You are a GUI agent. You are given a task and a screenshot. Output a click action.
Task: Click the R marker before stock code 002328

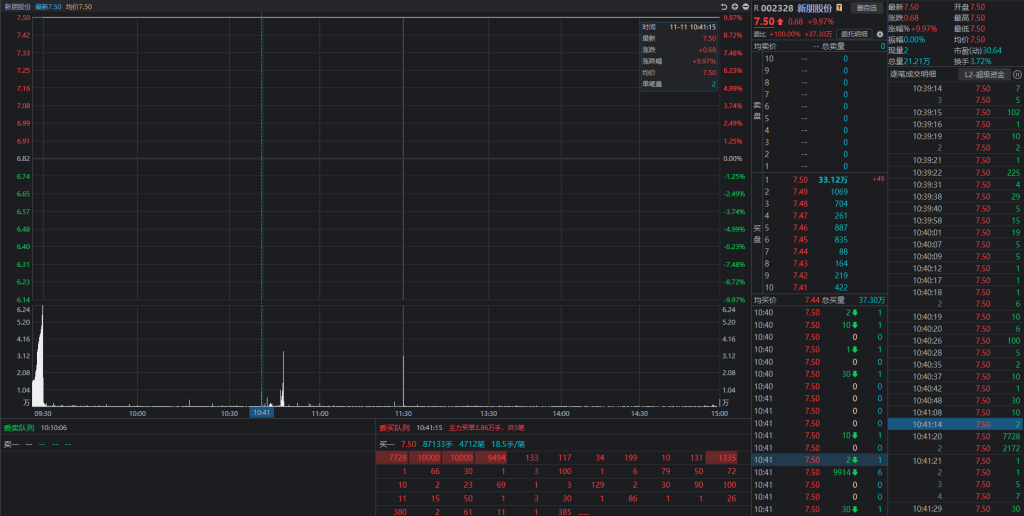coord(756,8)
